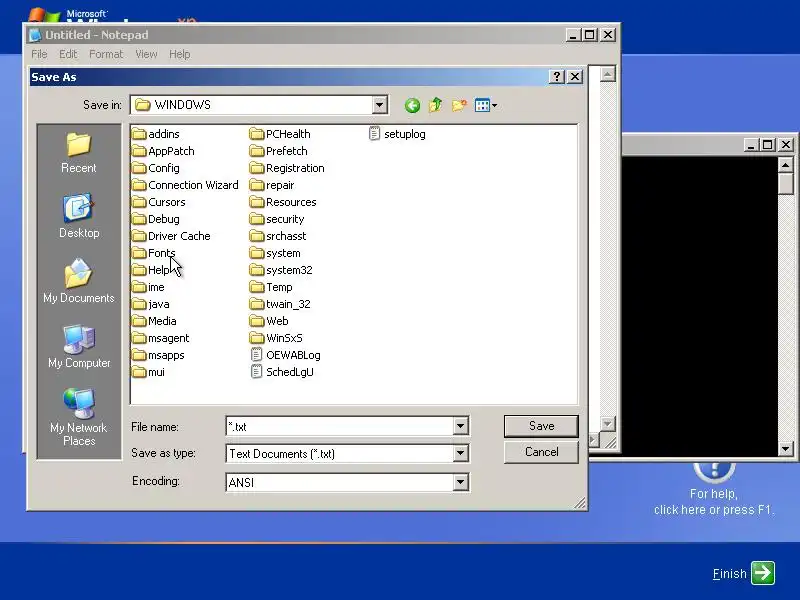Expand the Save as type dropdown
Screen dimensions: 800x600
tap(460, 453)
